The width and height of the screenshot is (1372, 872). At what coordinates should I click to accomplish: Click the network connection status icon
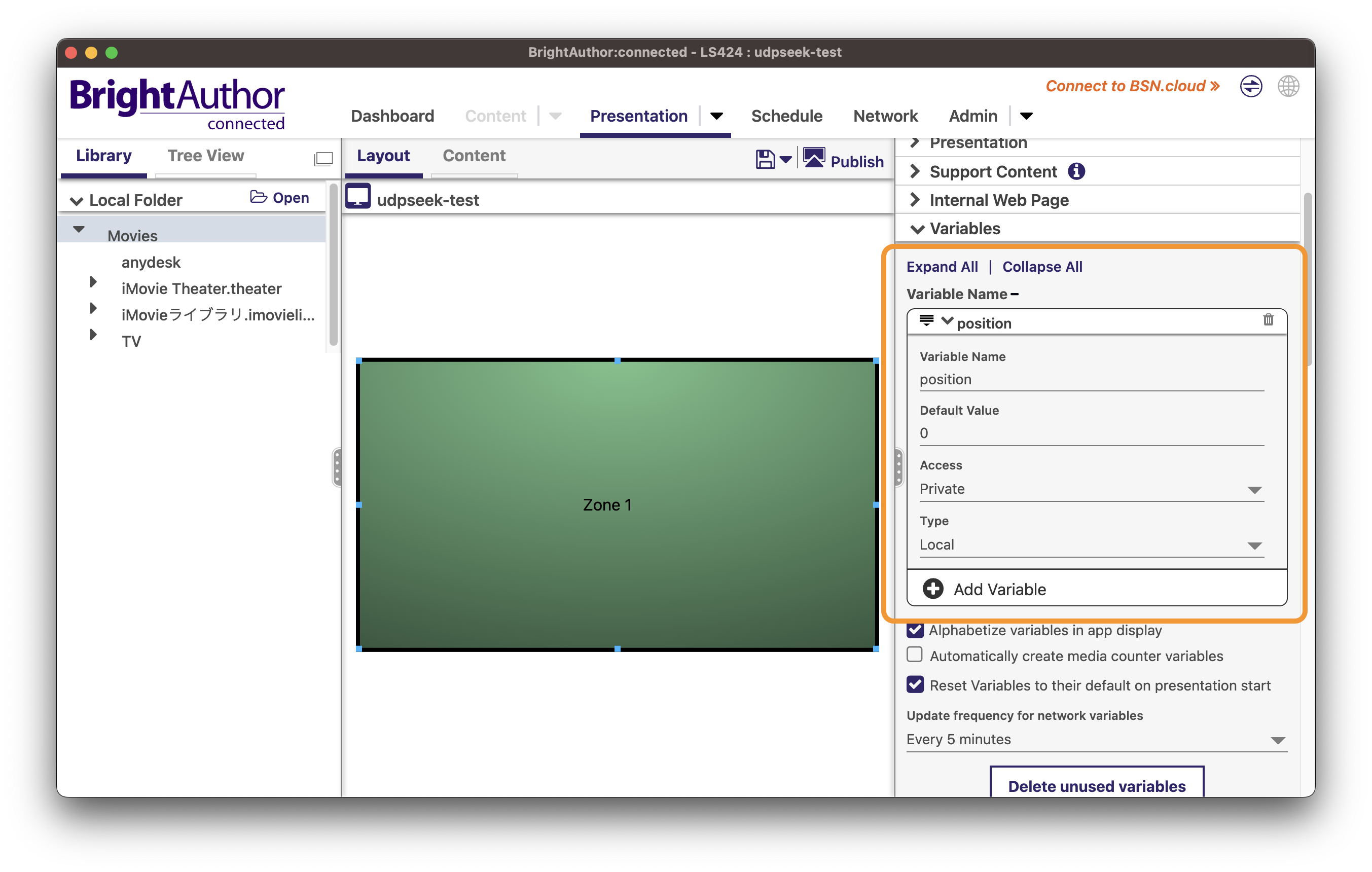tap(1251, 87)
